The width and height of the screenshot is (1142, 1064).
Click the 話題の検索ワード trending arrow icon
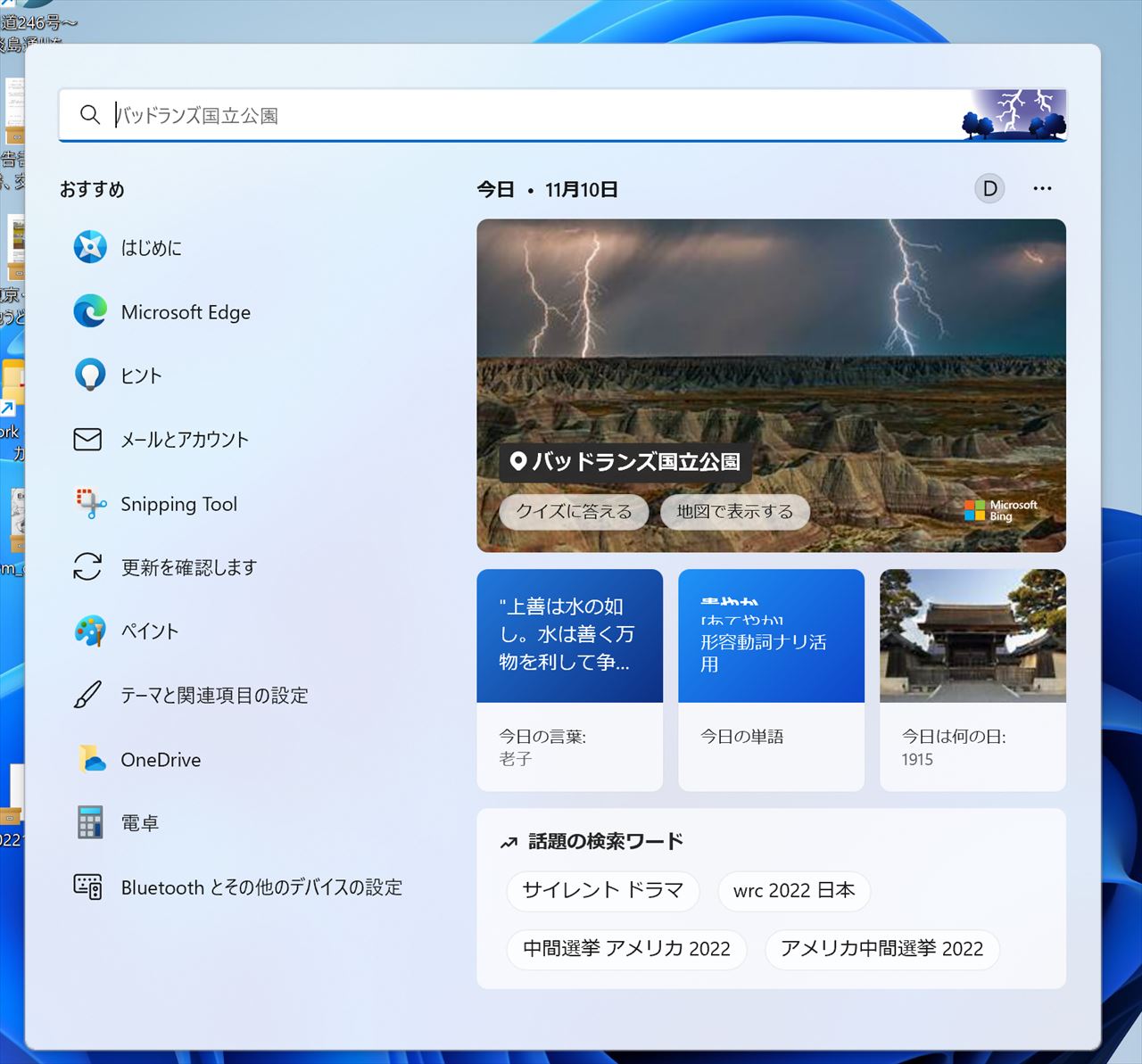pyautogui.click(x=509, y=842)
